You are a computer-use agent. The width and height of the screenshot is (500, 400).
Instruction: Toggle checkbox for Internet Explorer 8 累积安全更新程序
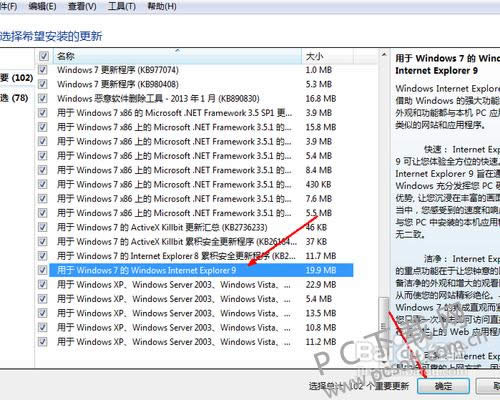(43, 256)
